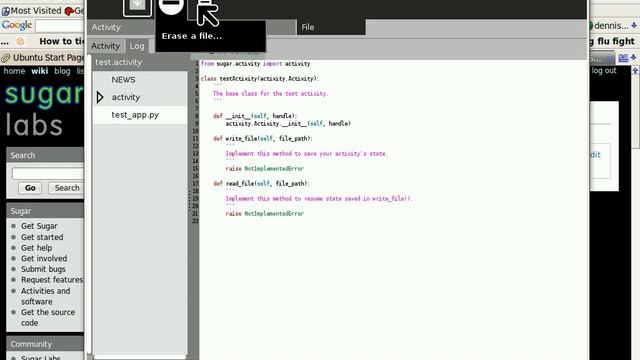
Task: Select the activity folder row
Action: pyautogui.click(x=140, y=97)
